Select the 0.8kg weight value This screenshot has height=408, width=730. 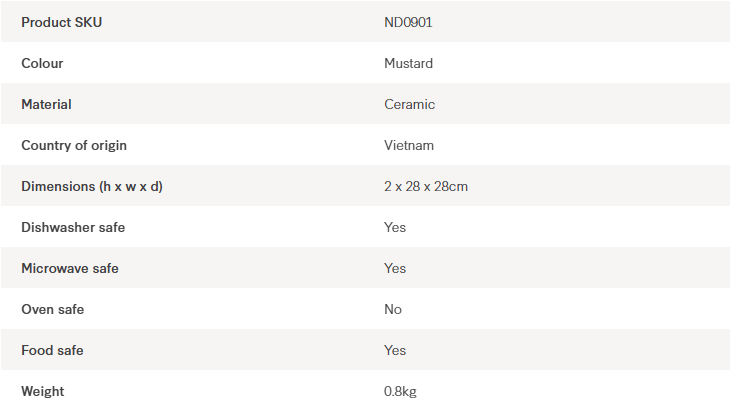pyautogui.click(x=400, y=391)
